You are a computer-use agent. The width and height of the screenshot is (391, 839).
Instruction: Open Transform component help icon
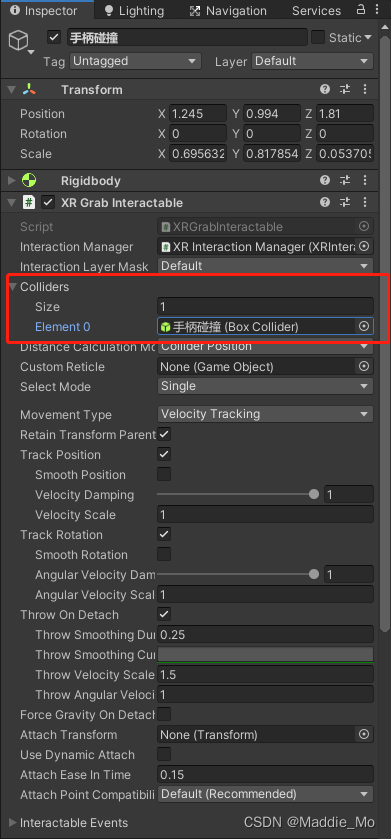(x=325, y=89)
